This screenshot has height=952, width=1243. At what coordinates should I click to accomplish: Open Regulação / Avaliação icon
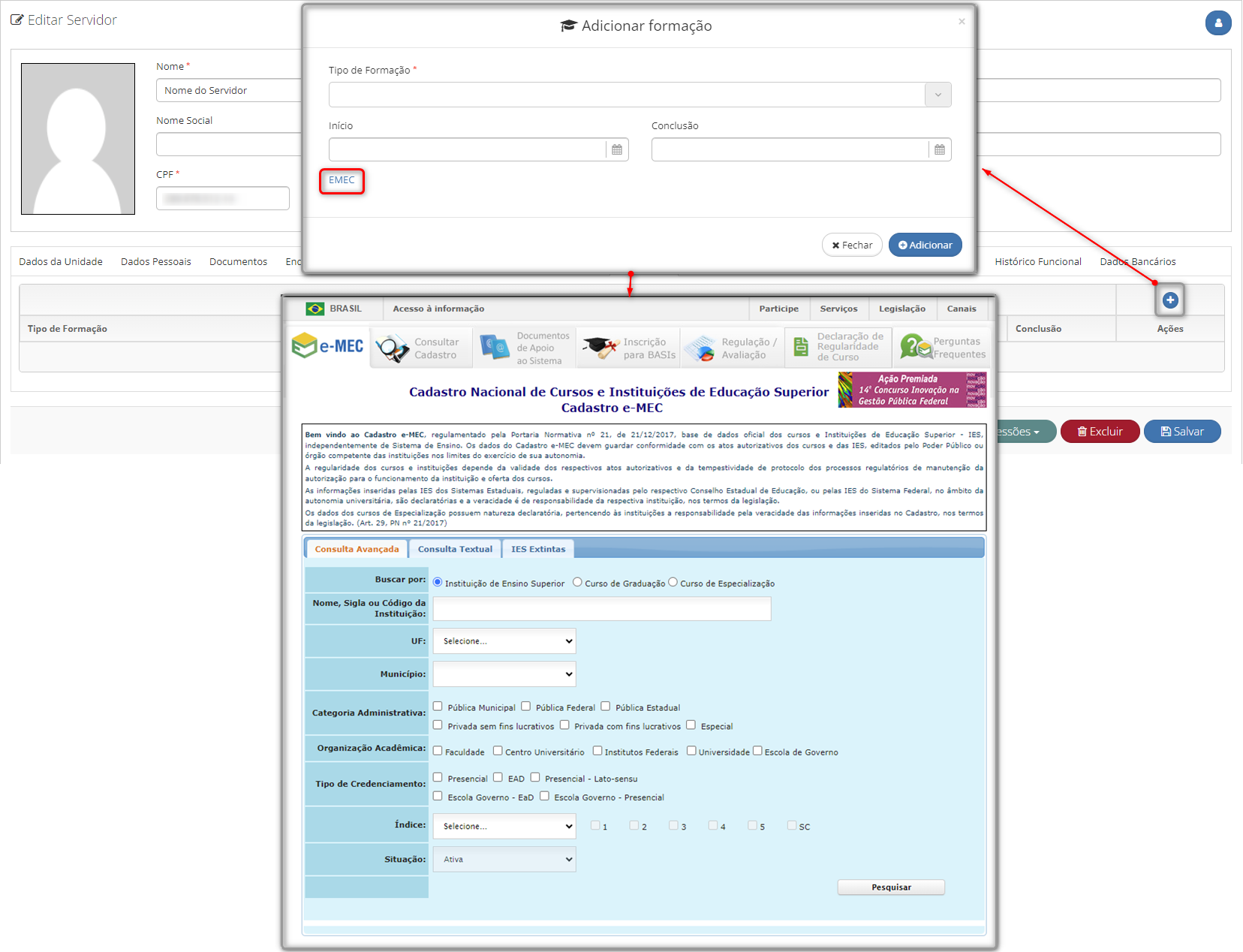click(700, 348)
